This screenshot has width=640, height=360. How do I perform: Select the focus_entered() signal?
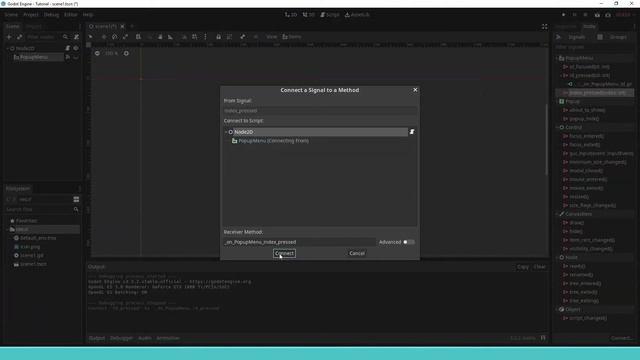[x=586, y=136]
